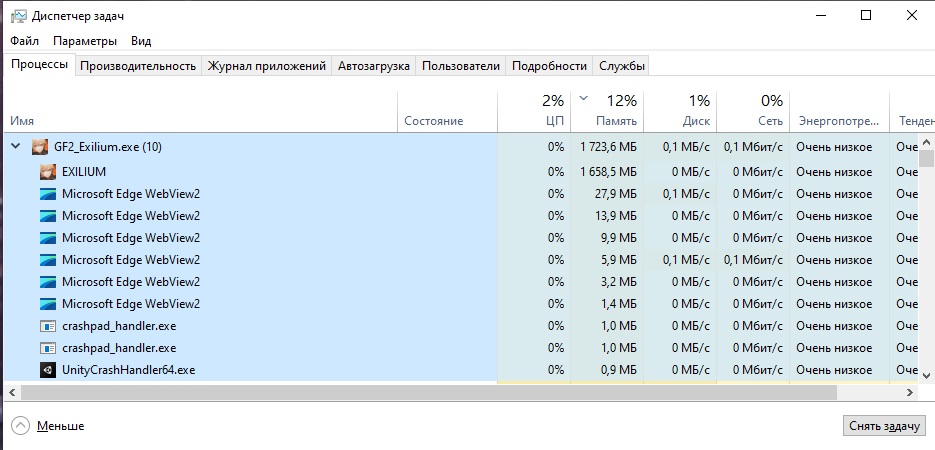Click the WebView2 icon in the 5,9 МБ row
This screenshot has width=935, height=450.
pyautogui.click(x=48, y=260)
